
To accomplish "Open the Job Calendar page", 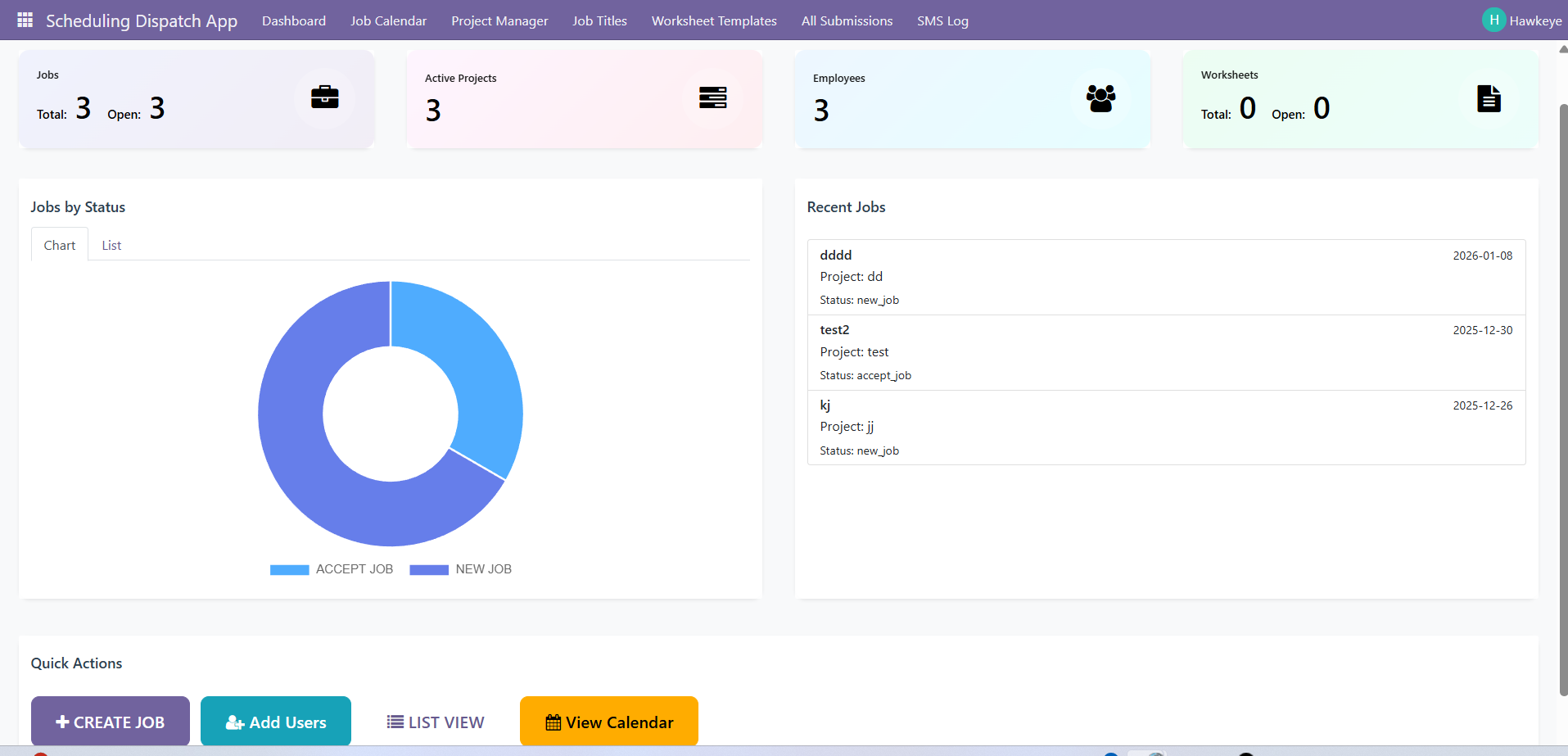I will pos(388,20).
